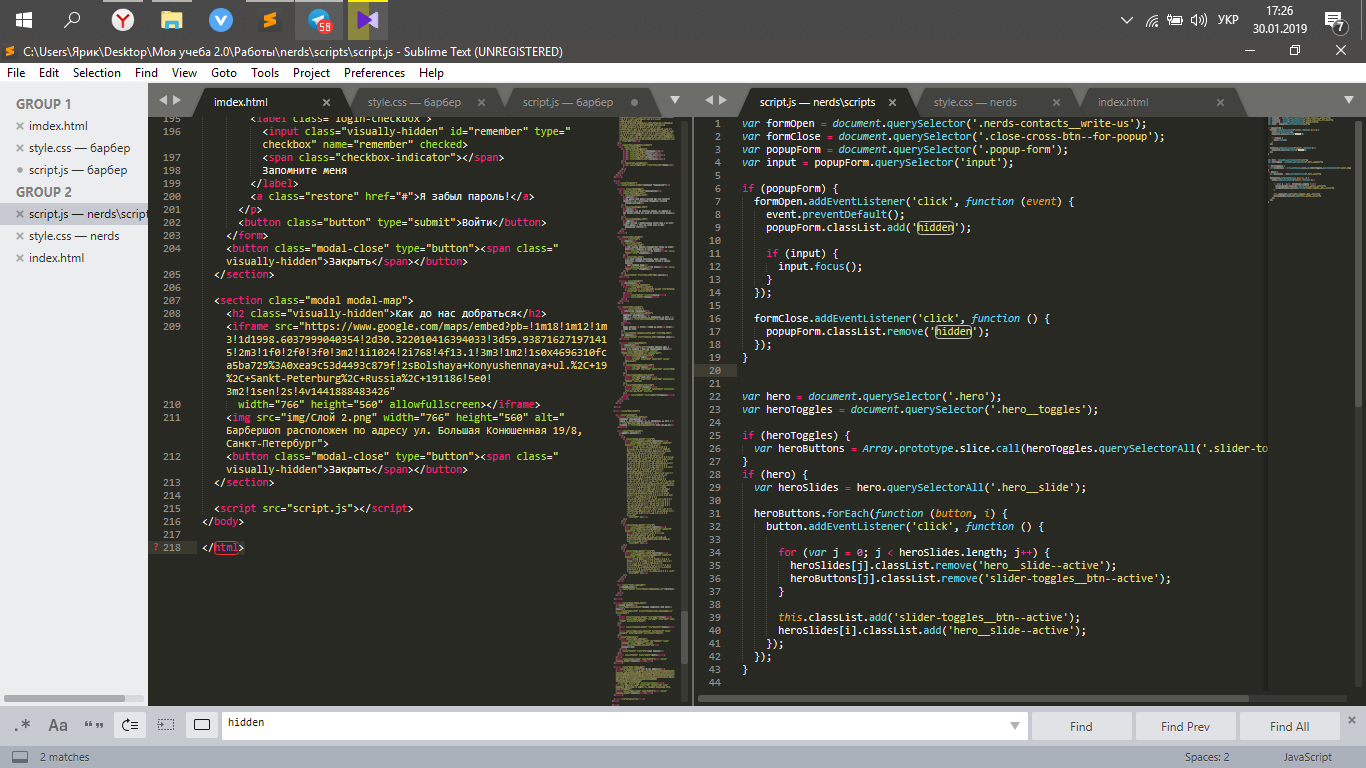This screenshot has height=768, width=1366.
Task: Close script.js — барбер in the sidebar
Action: tap(20, 170)
